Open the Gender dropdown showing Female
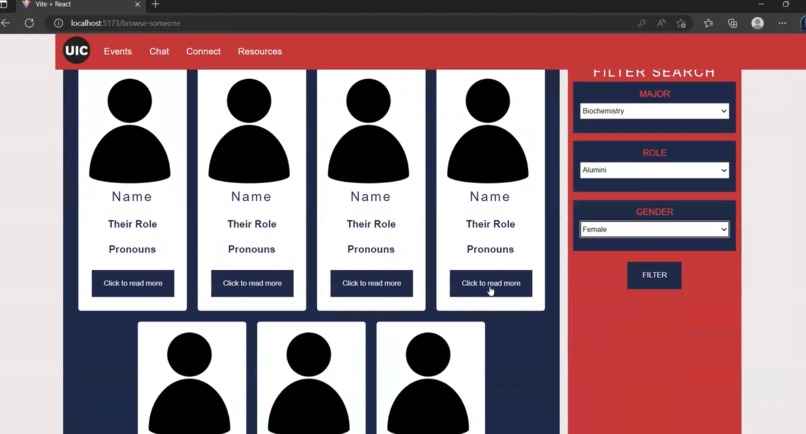 tap(654, 229)
